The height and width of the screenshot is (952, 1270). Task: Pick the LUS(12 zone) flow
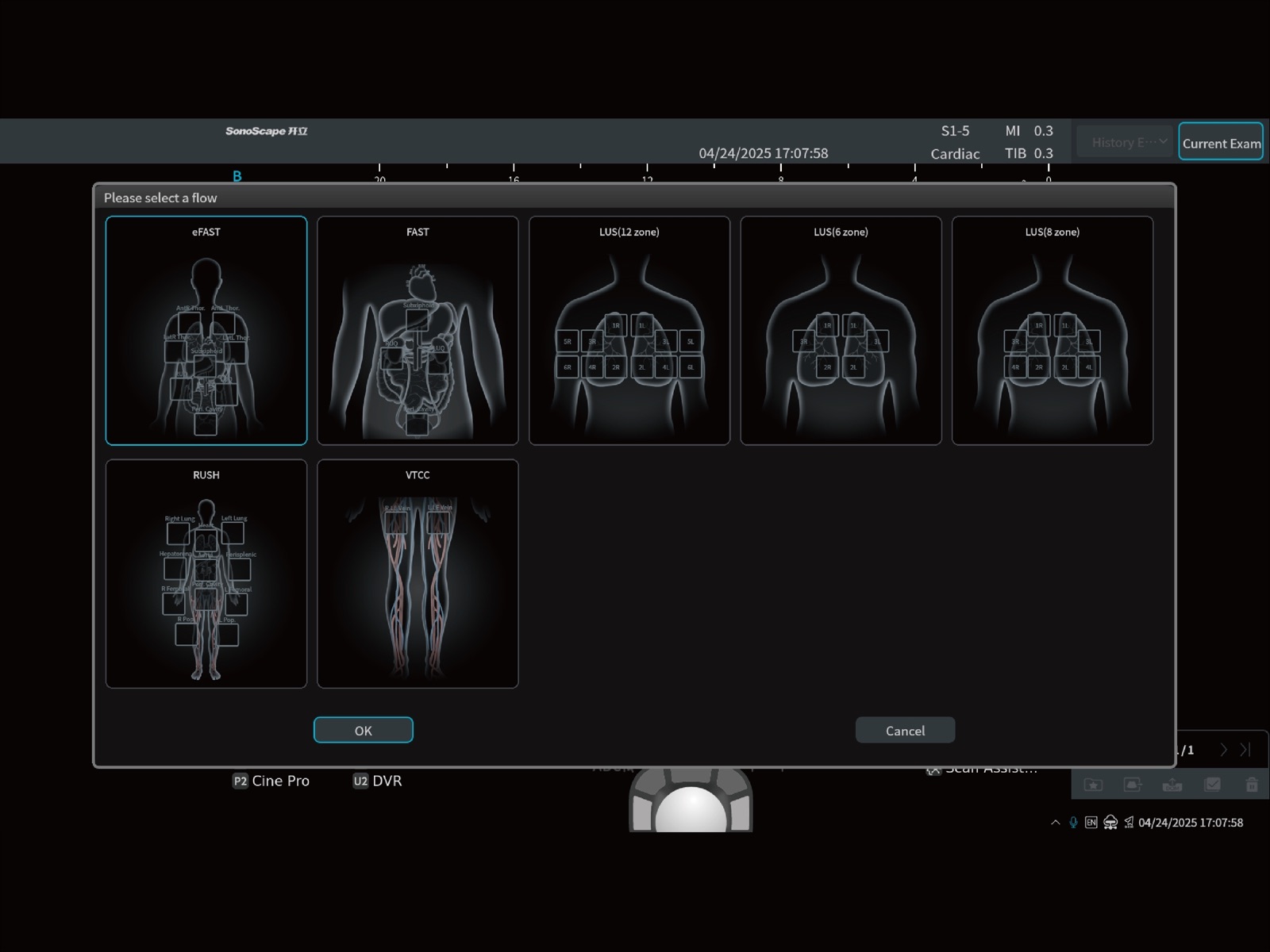click(629, 330)
